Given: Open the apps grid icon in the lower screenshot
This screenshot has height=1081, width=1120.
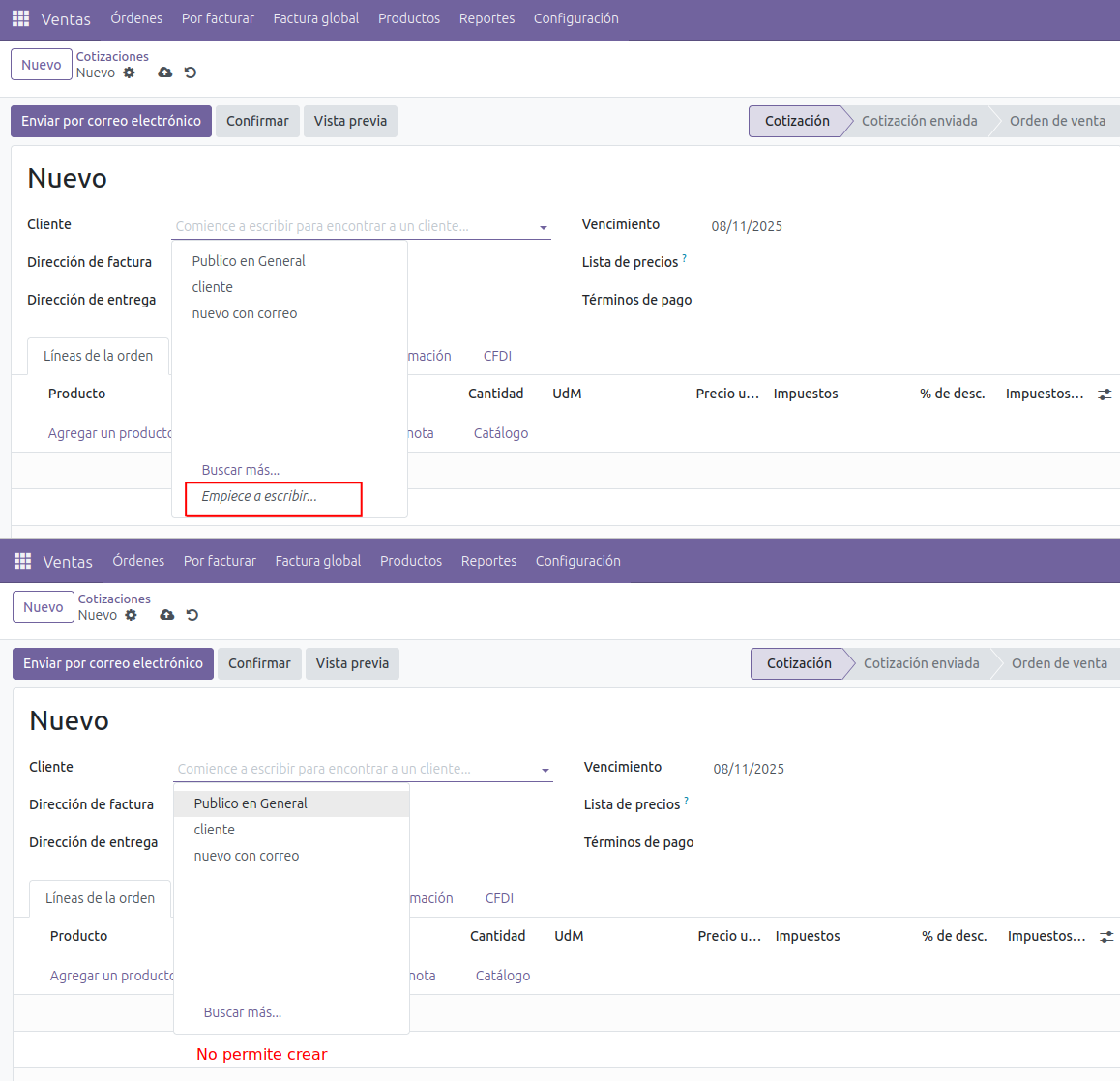Looking at the screenshot, I should coord(22,561).
